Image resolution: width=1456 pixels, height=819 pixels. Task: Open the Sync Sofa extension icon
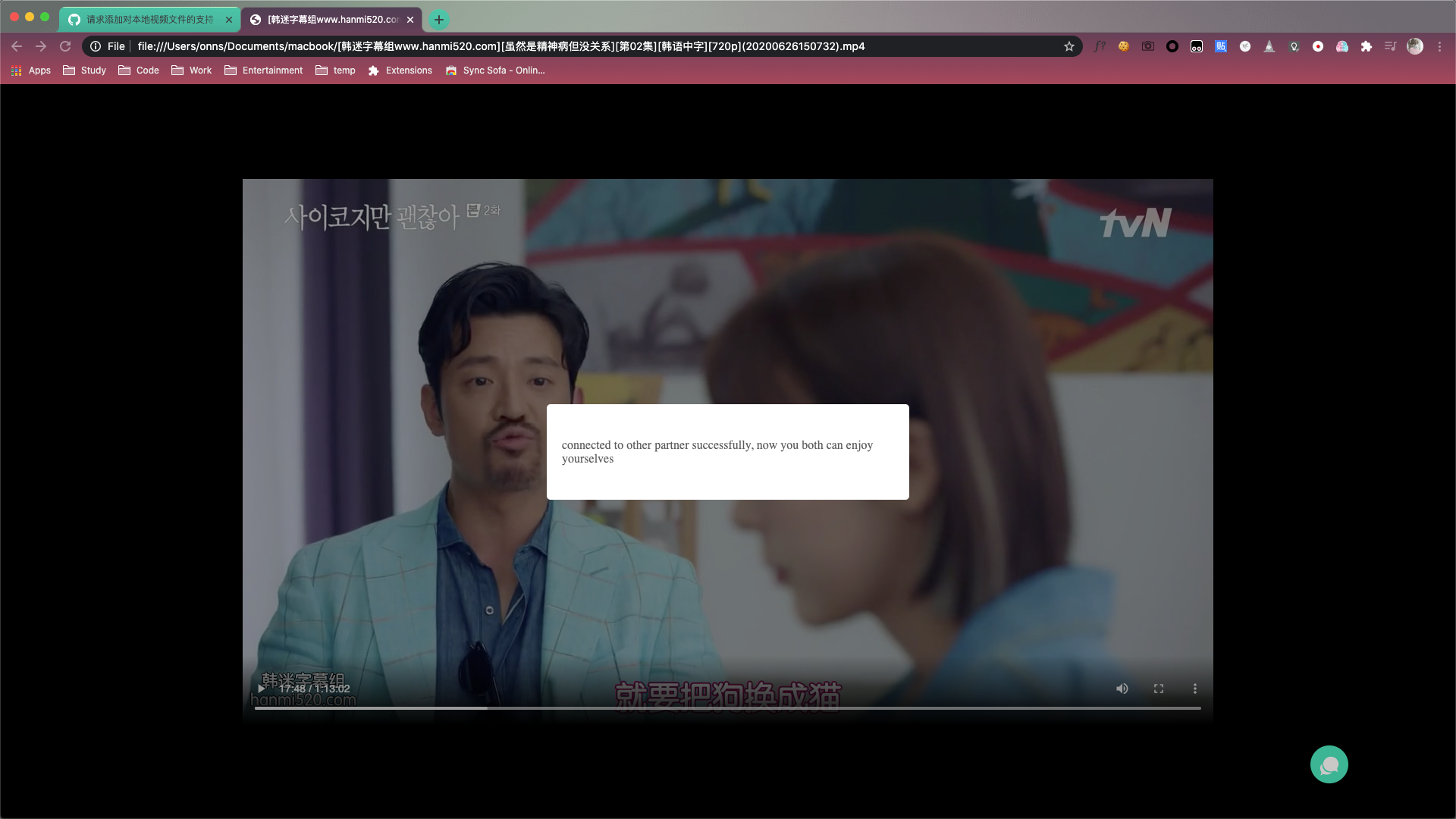coord(1342,46)
